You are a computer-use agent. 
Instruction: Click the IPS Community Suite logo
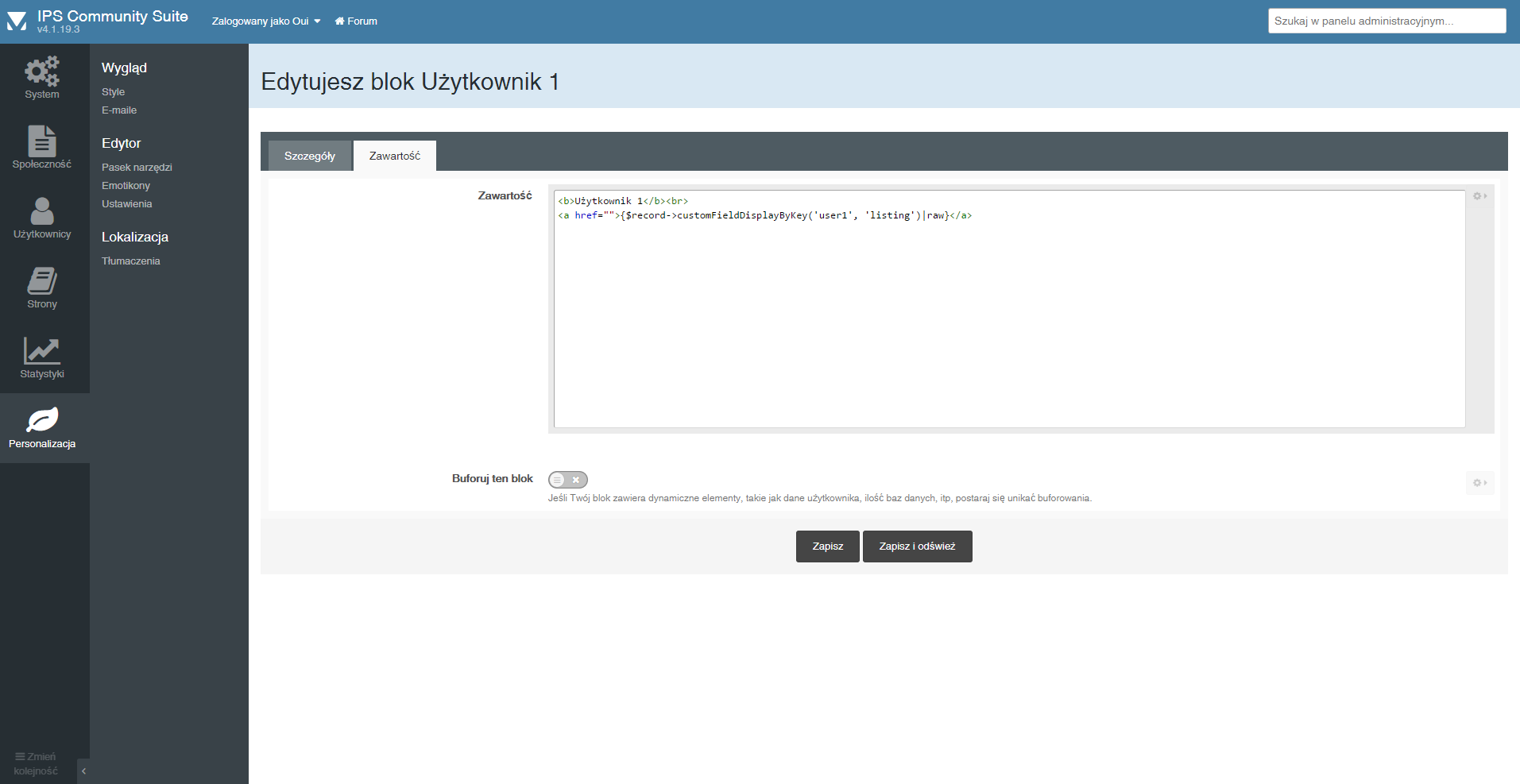point(17,21)
